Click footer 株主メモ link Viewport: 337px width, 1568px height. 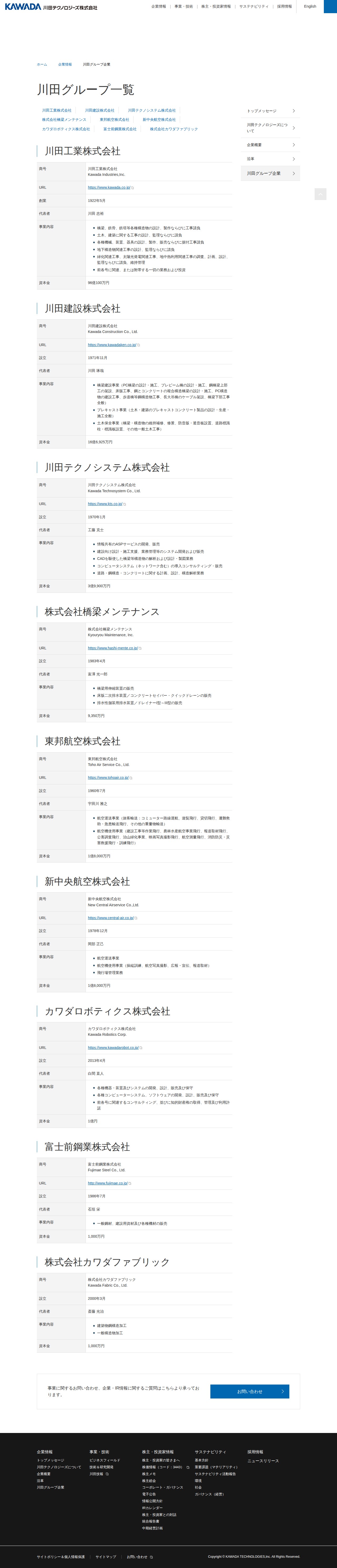tap(149, 1474)
